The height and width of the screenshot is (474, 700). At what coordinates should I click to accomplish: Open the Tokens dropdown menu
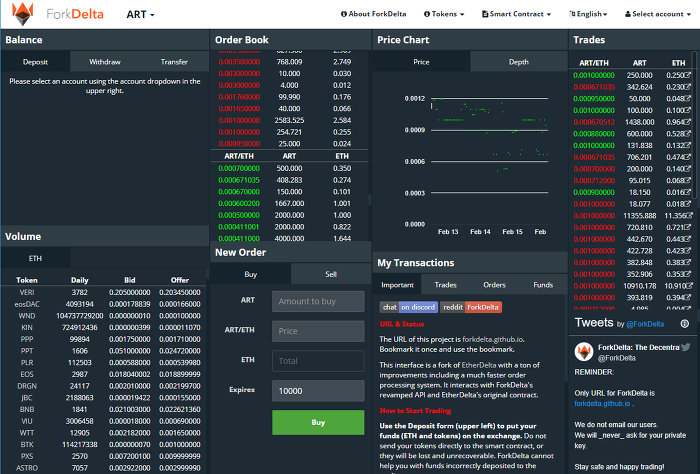click(444, 14)
